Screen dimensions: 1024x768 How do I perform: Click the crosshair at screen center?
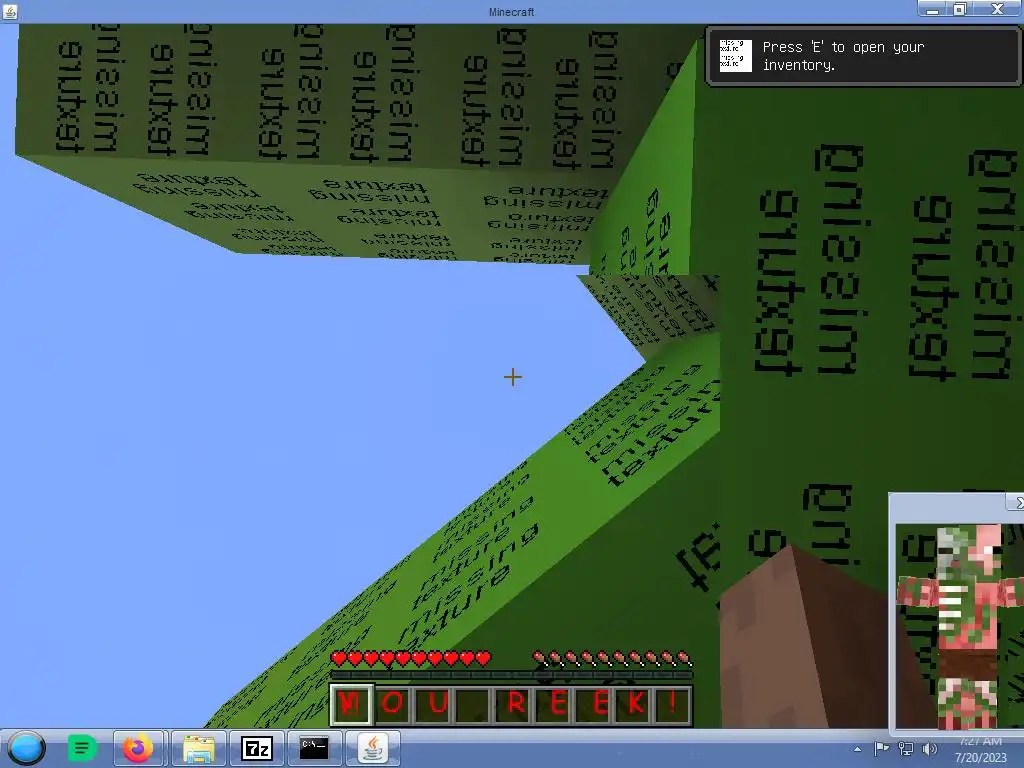click(513, 377)
